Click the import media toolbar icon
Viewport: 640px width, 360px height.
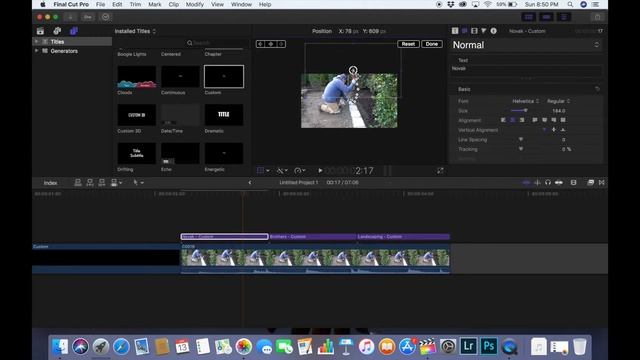(70, 17)
